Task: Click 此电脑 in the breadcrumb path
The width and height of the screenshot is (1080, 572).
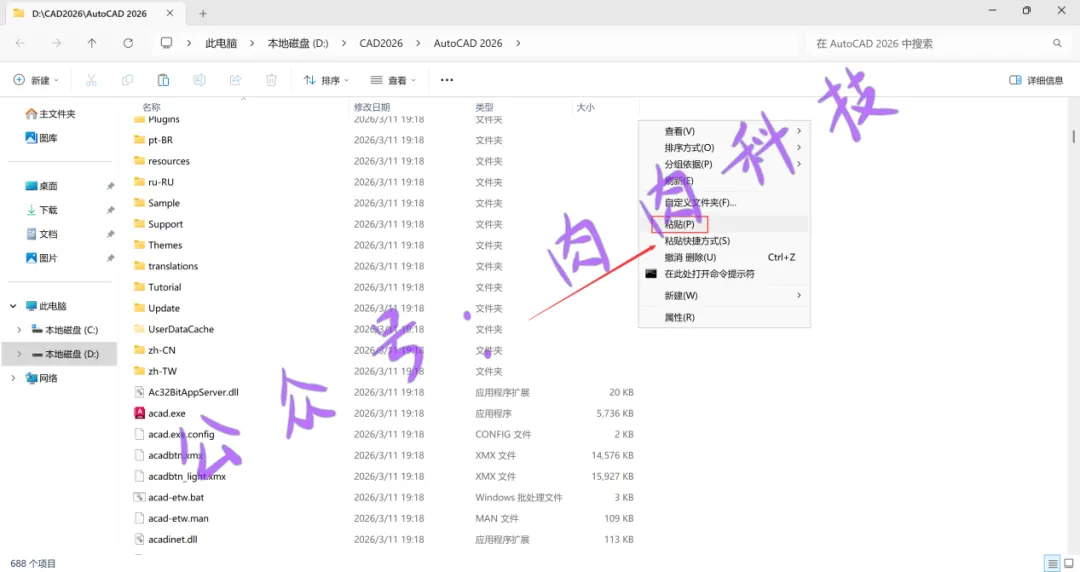Action: click(220, 43)
